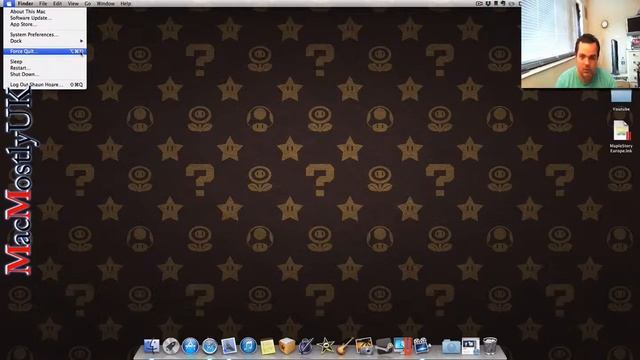Image resolution: width=640 pixels, height=360 pixels.
Task: Open the View menu
Action: coord(73,3)
